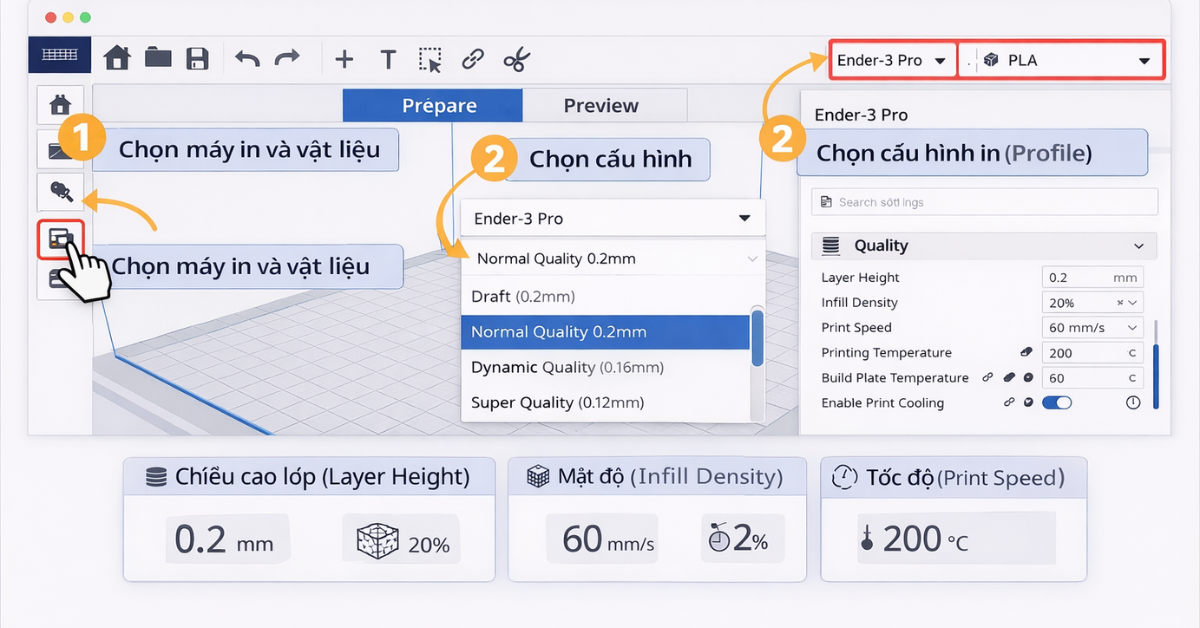Click the Search settings input field
The width and height of the screenshot is (1200, 628).
click(x=983, y=201)
